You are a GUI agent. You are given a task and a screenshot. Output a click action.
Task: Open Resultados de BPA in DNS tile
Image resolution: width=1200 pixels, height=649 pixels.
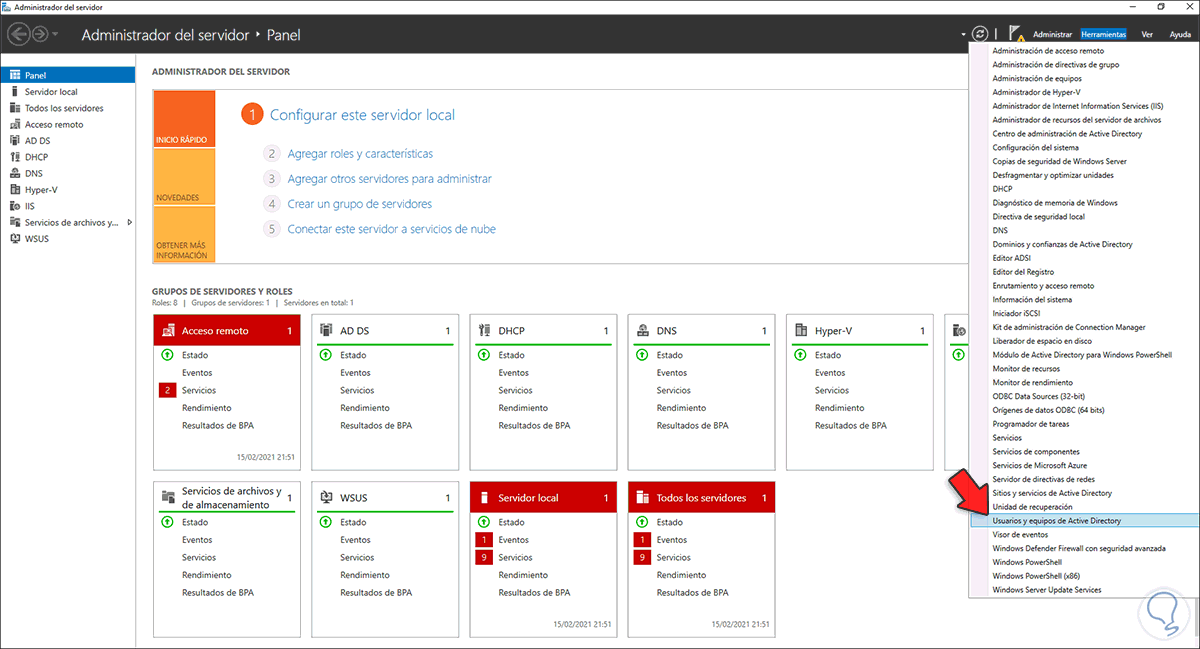pyautogui.click(x=692, y=425)
